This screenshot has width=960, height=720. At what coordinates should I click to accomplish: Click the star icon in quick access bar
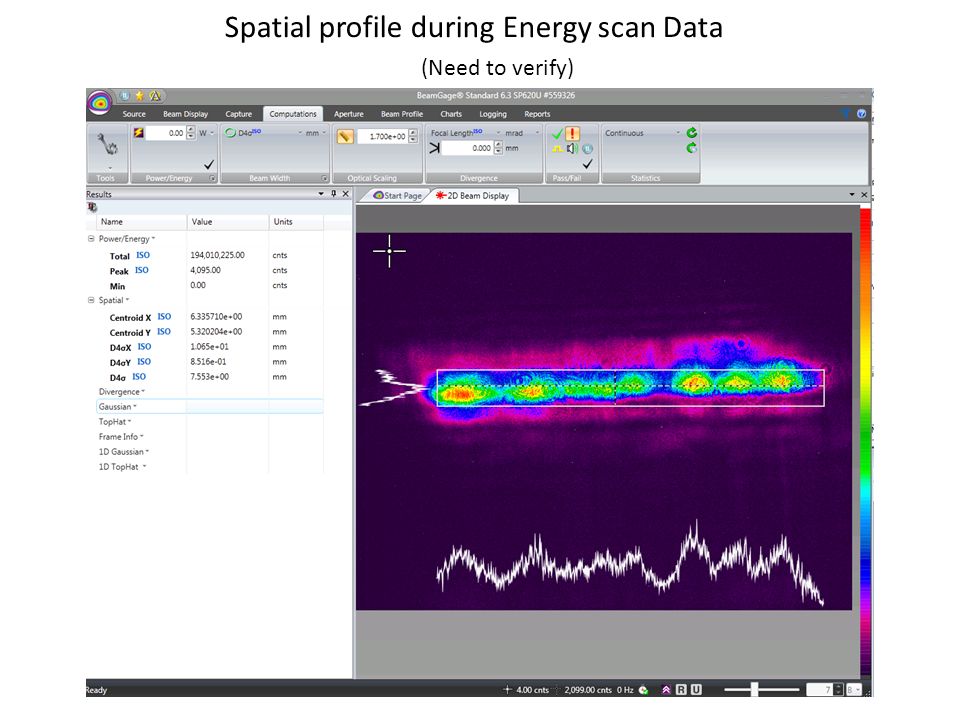point(140,96)
